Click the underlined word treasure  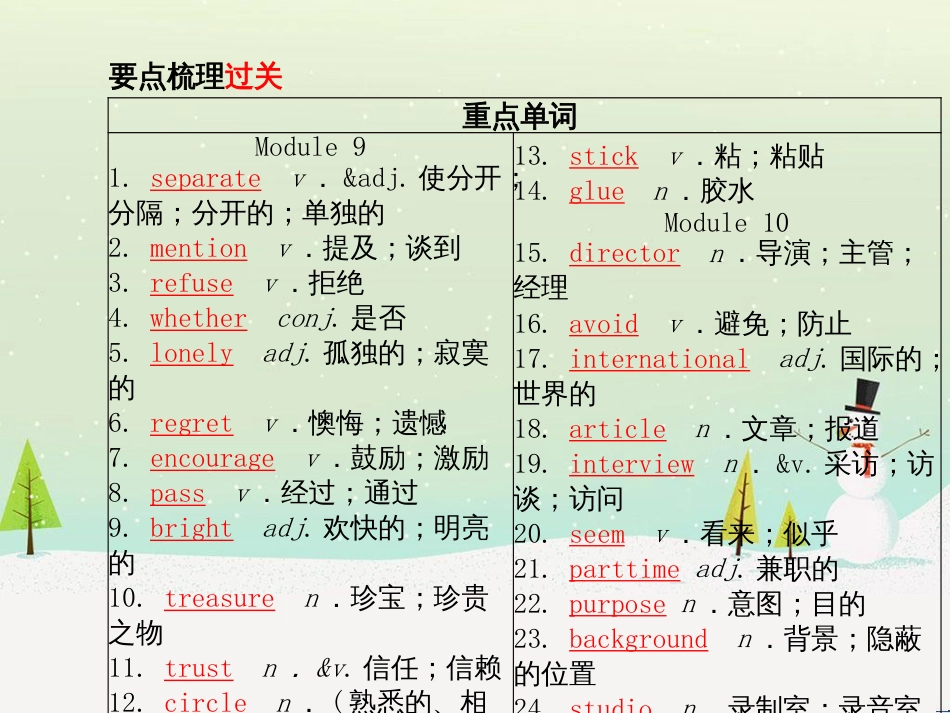[x=220, y=599]
